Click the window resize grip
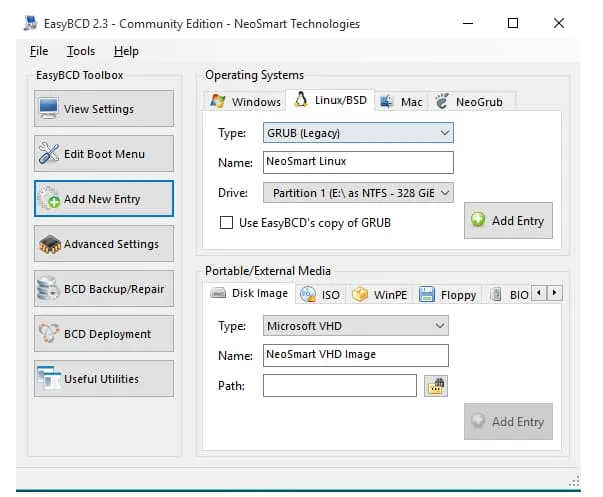 click(x=574, y=481)
